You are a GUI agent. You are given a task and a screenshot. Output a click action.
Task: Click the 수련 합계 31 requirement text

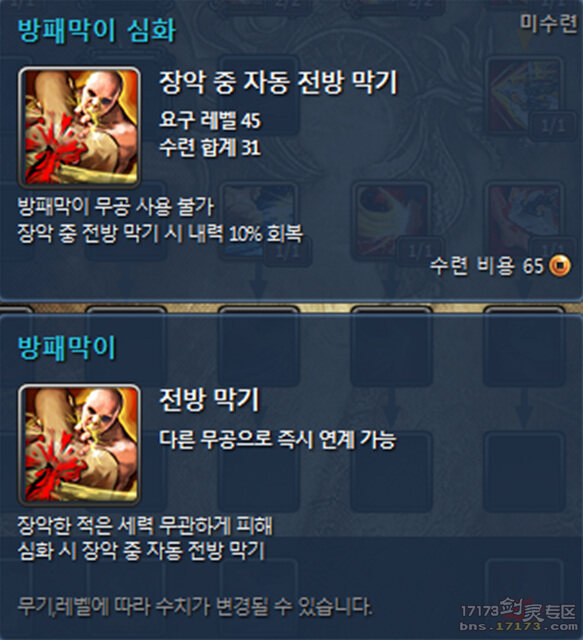click(x=209, y=147)
